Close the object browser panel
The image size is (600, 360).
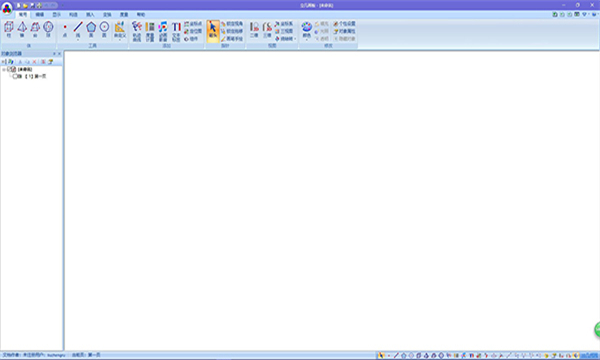(x=59, y=54)
